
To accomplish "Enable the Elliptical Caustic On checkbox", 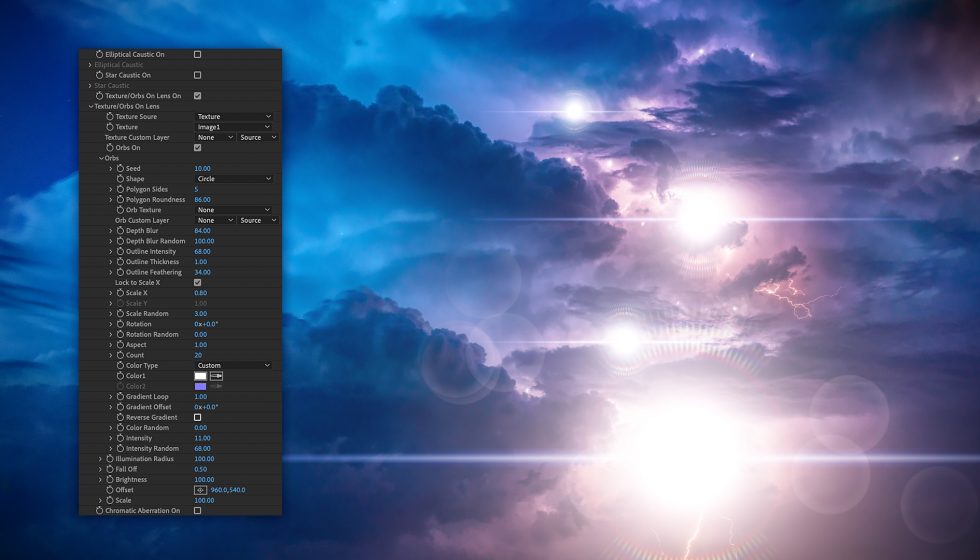I will (198, 54).
